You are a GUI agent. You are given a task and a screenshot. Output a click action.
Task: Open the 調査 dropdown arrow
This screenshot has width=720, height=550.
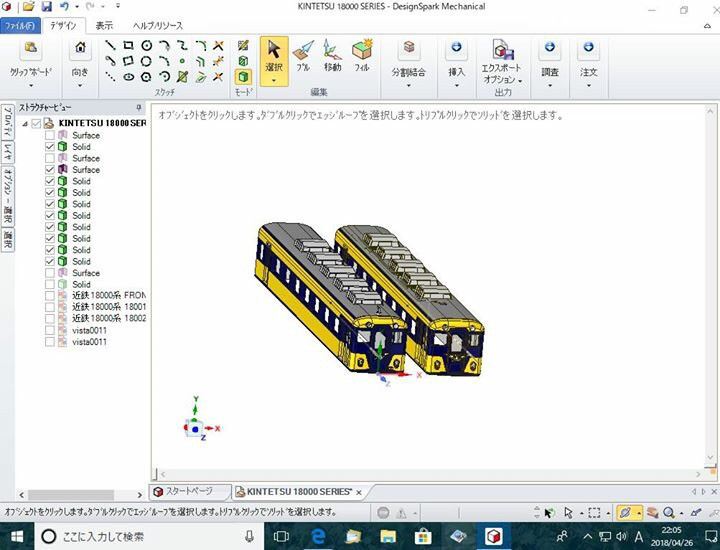click(x=550, y=85)
